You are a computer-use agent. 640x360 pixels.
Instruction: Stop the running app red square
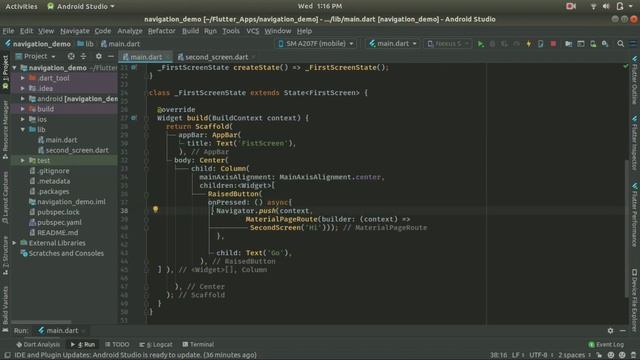coord(553,44)
